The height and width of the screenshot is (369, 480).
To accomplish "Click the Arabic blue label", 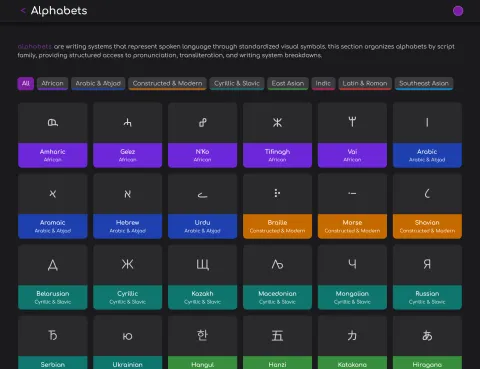I will (427, 155).
